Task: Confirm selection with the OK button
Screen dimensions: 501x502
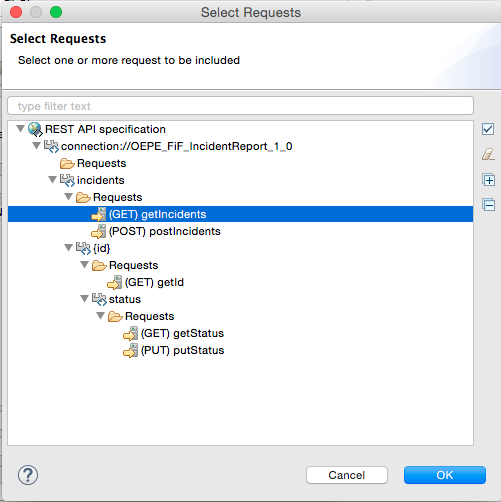Action: [445, 475]
